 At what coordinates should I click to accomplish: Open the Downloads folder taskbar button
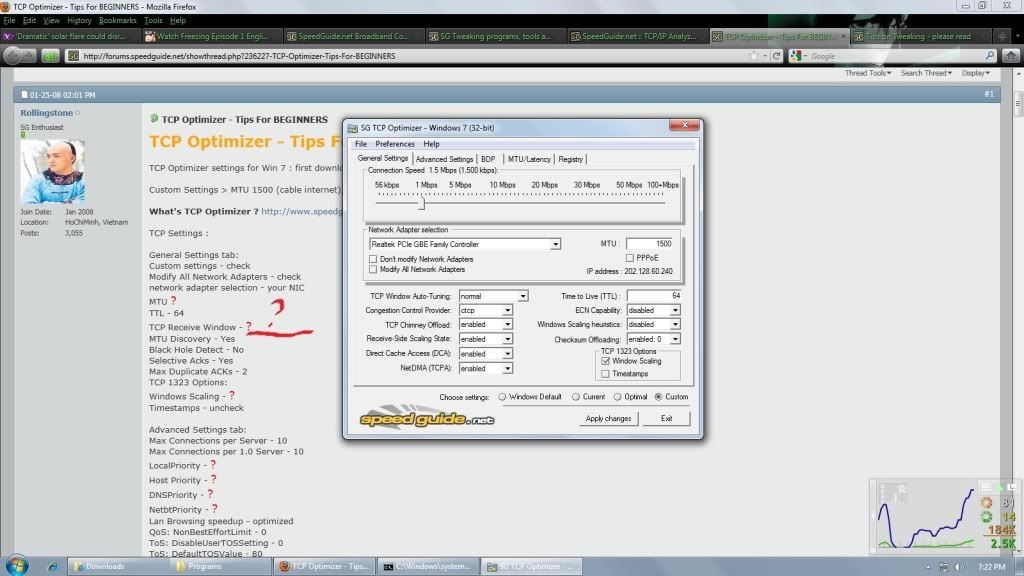tap(112, 567)
